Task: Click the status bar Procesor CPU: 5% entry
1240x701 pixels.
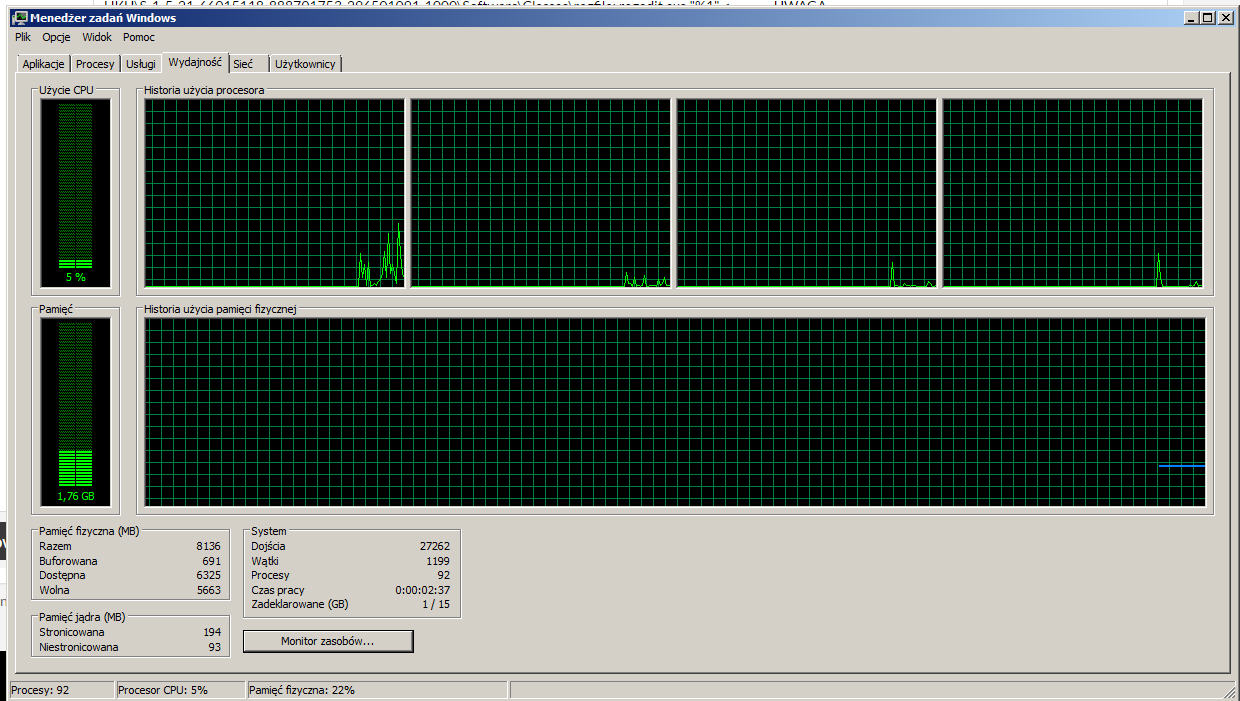Action: click(179, 690)
